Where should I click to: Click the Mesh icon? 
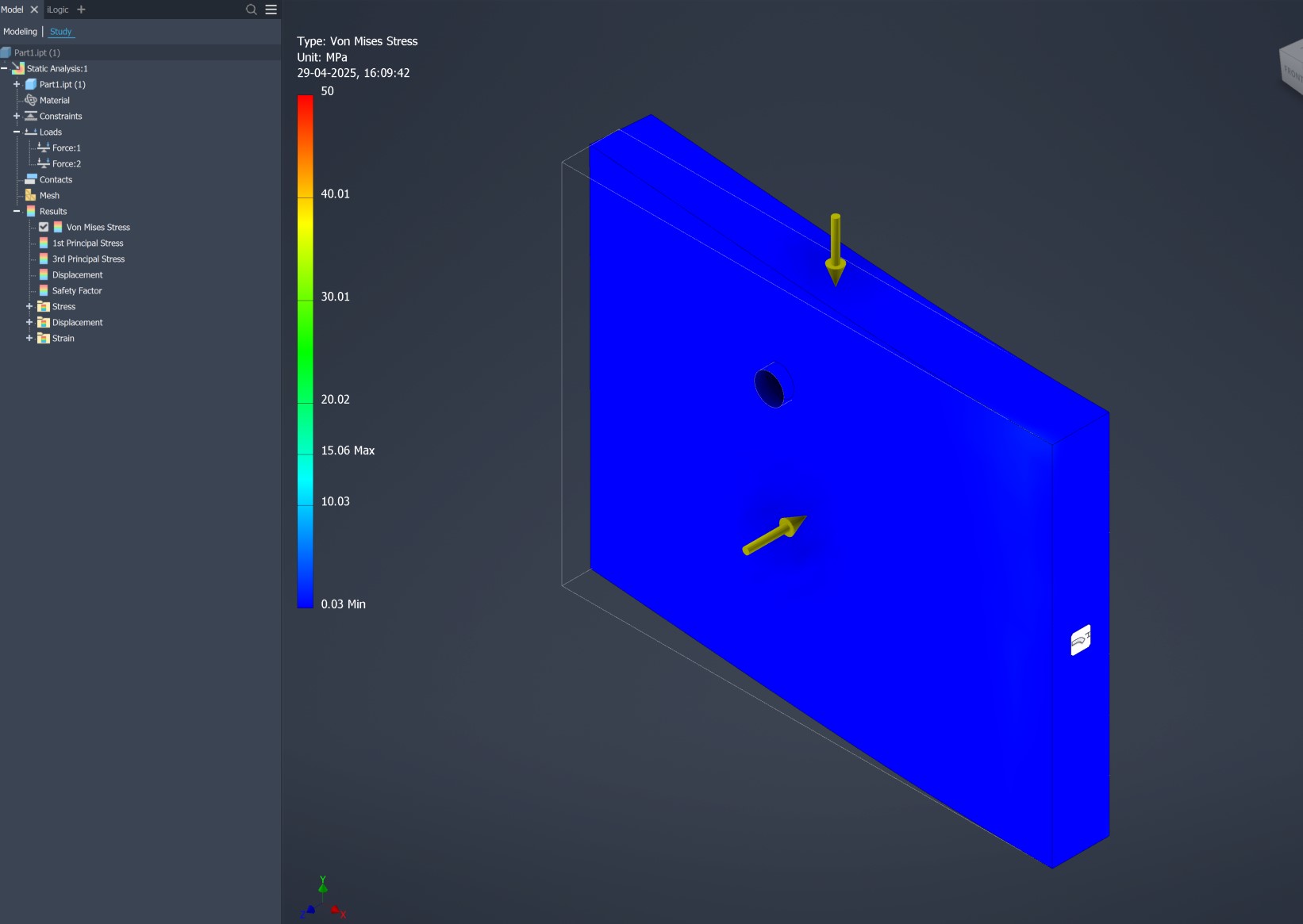pyautogui.click(x=31, y=195)
